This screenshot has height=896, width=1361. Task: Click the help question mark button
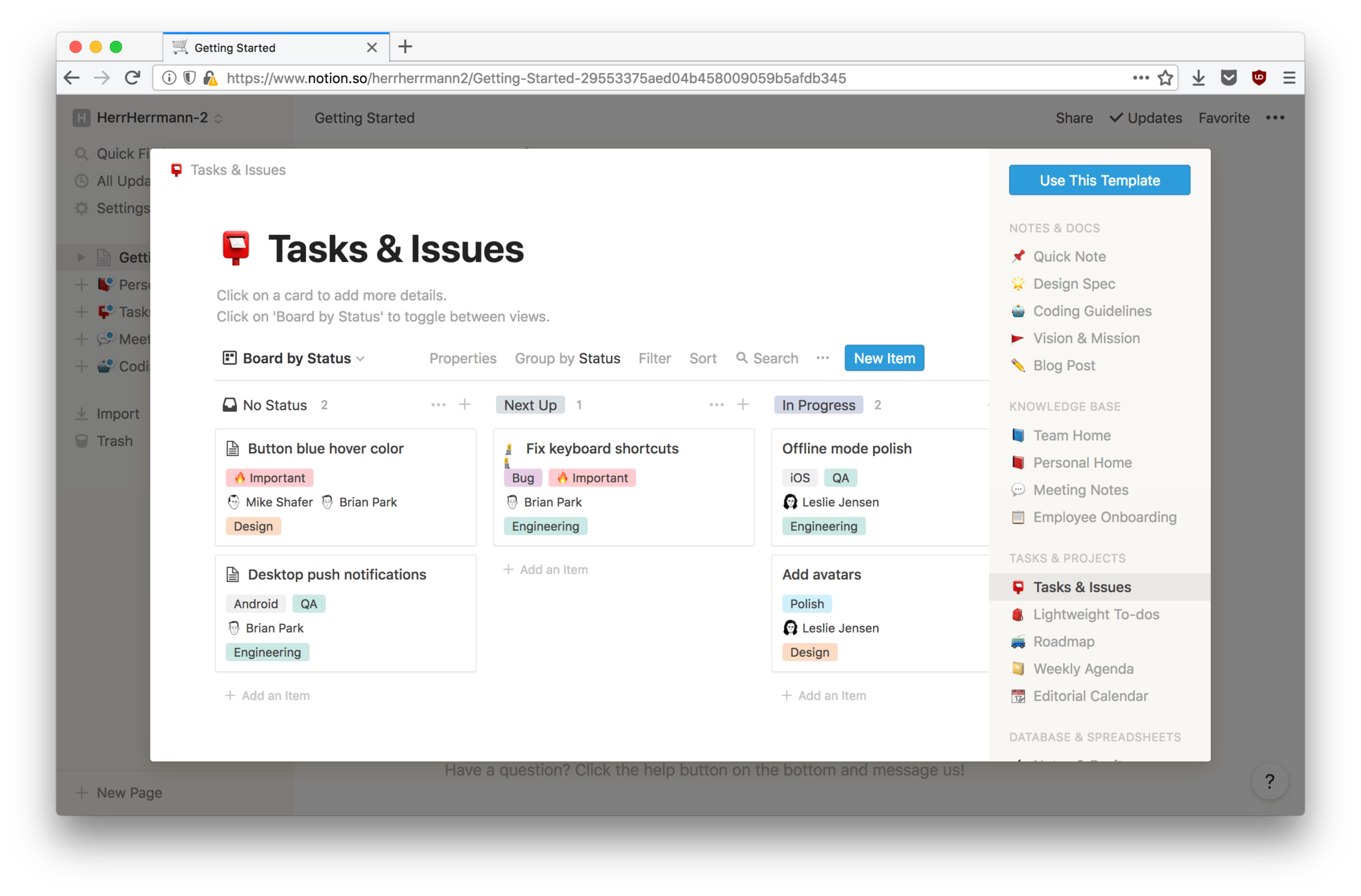(1269, 781)
